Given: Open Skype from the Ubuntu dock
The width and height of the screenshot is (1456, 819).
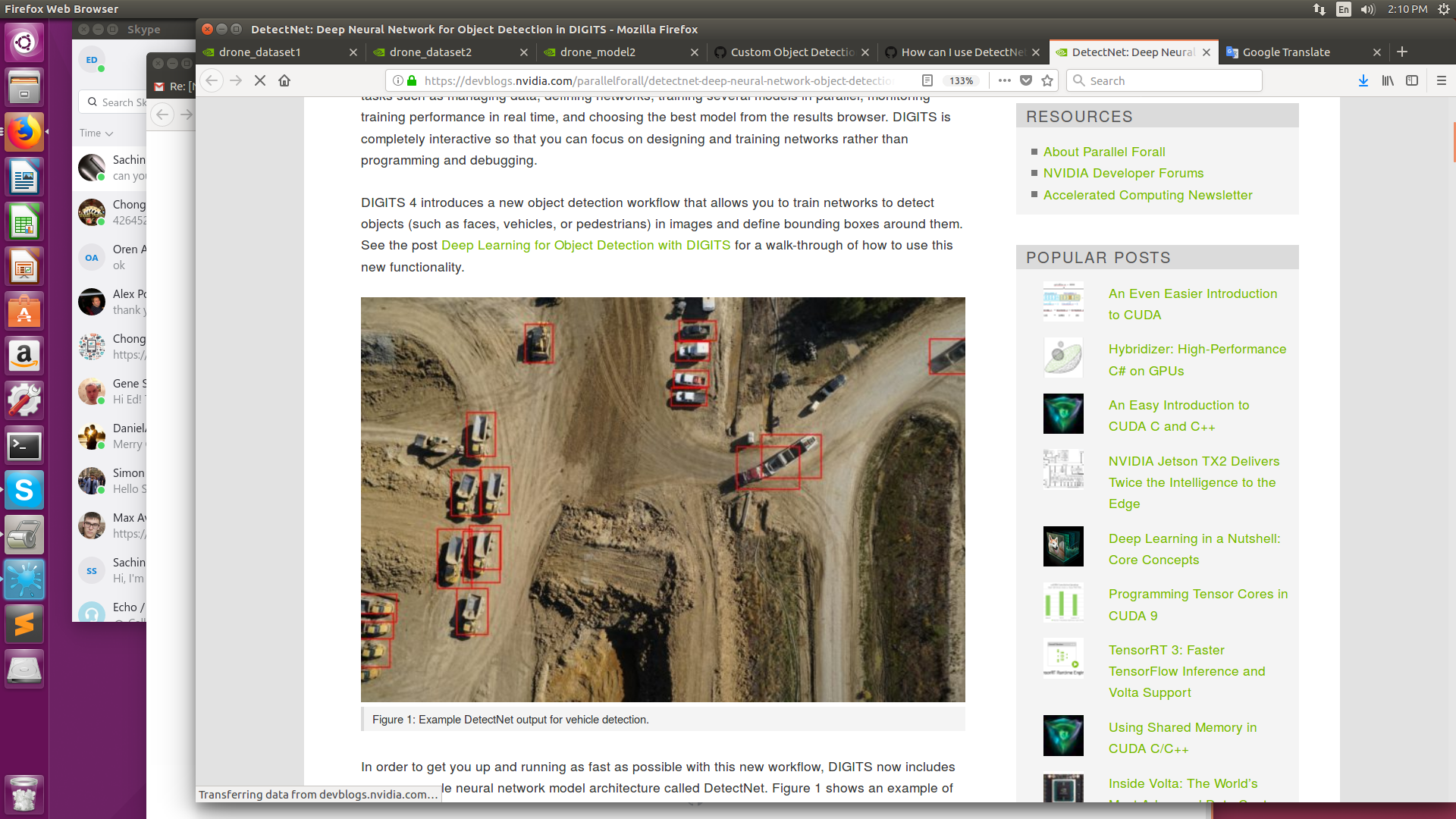Looking at the screenshot, I should 24,490.
